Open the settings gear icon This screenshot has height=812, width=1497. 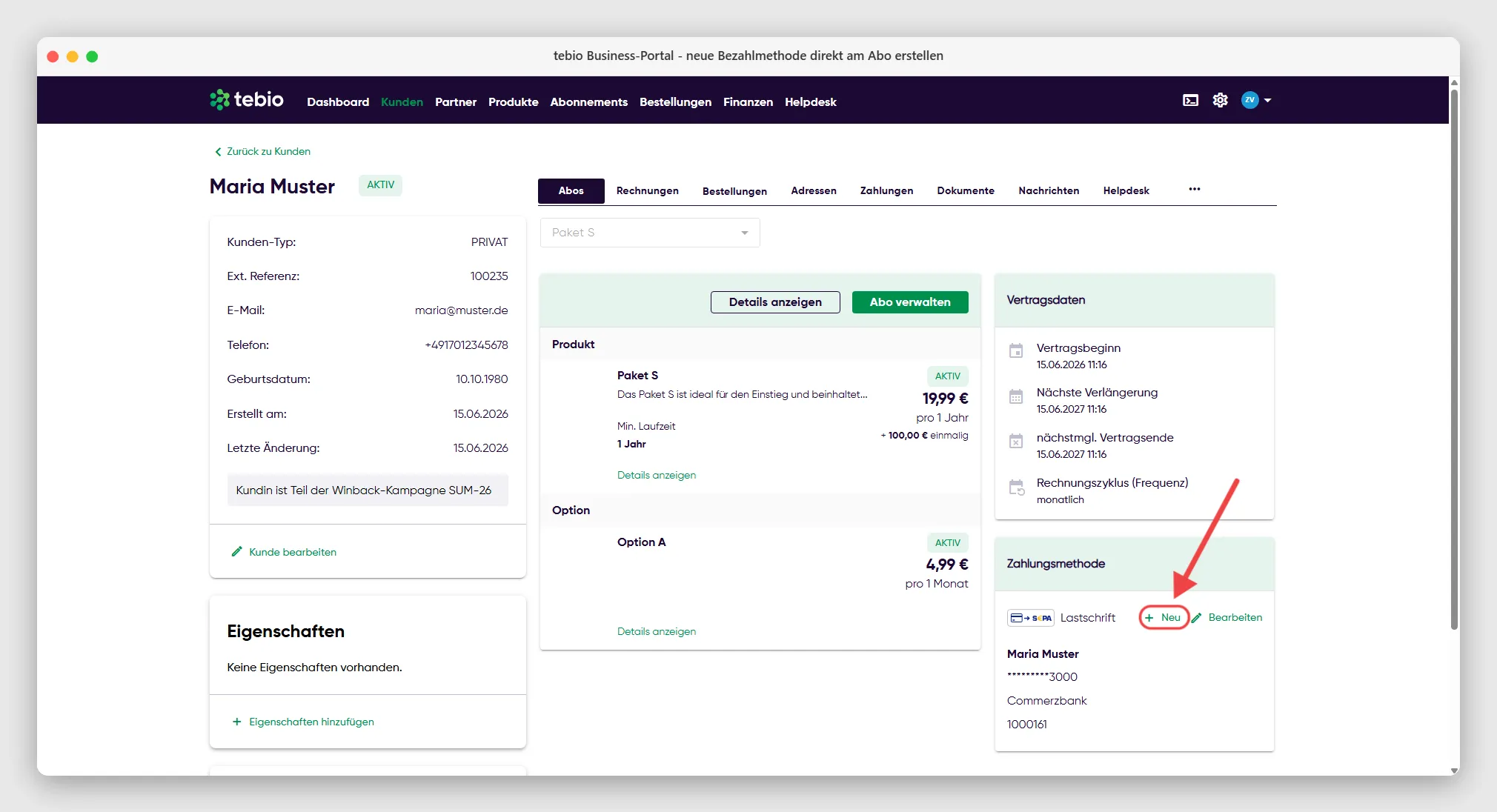1220,100
